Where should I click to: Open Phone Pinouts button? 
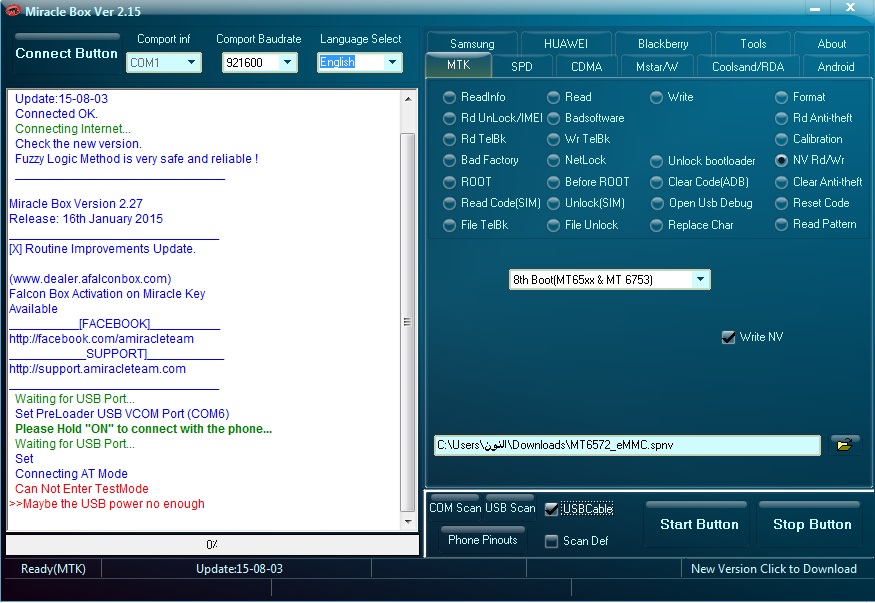tap(483, 539)
